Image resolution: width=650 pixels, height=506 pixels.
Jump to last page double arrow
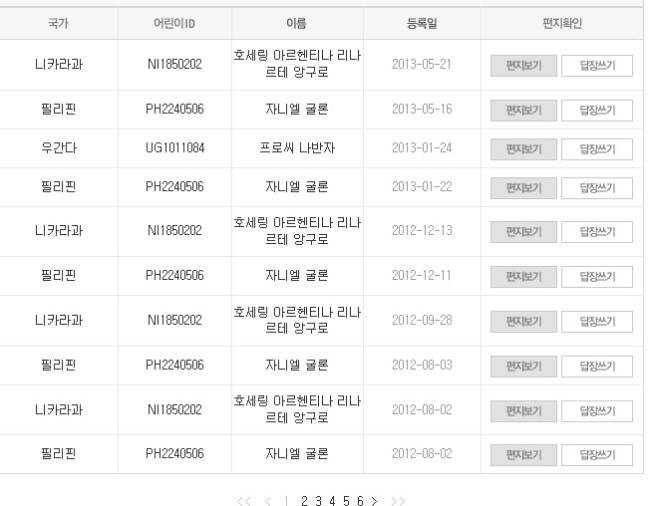tap(398, 501)
